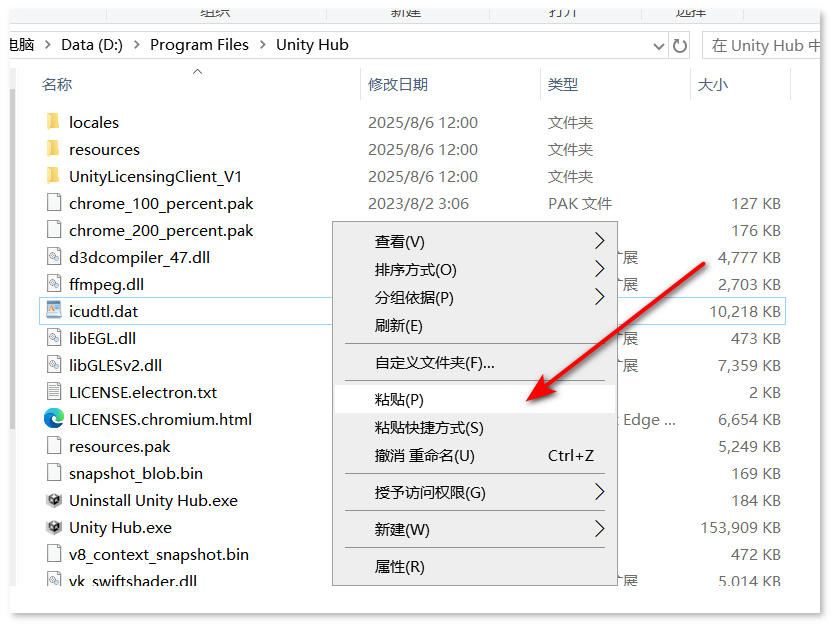Choose 粘贴快捷方式(S) menu entry
This screenshot has width=831, height=624.
(x=475, y=427)
